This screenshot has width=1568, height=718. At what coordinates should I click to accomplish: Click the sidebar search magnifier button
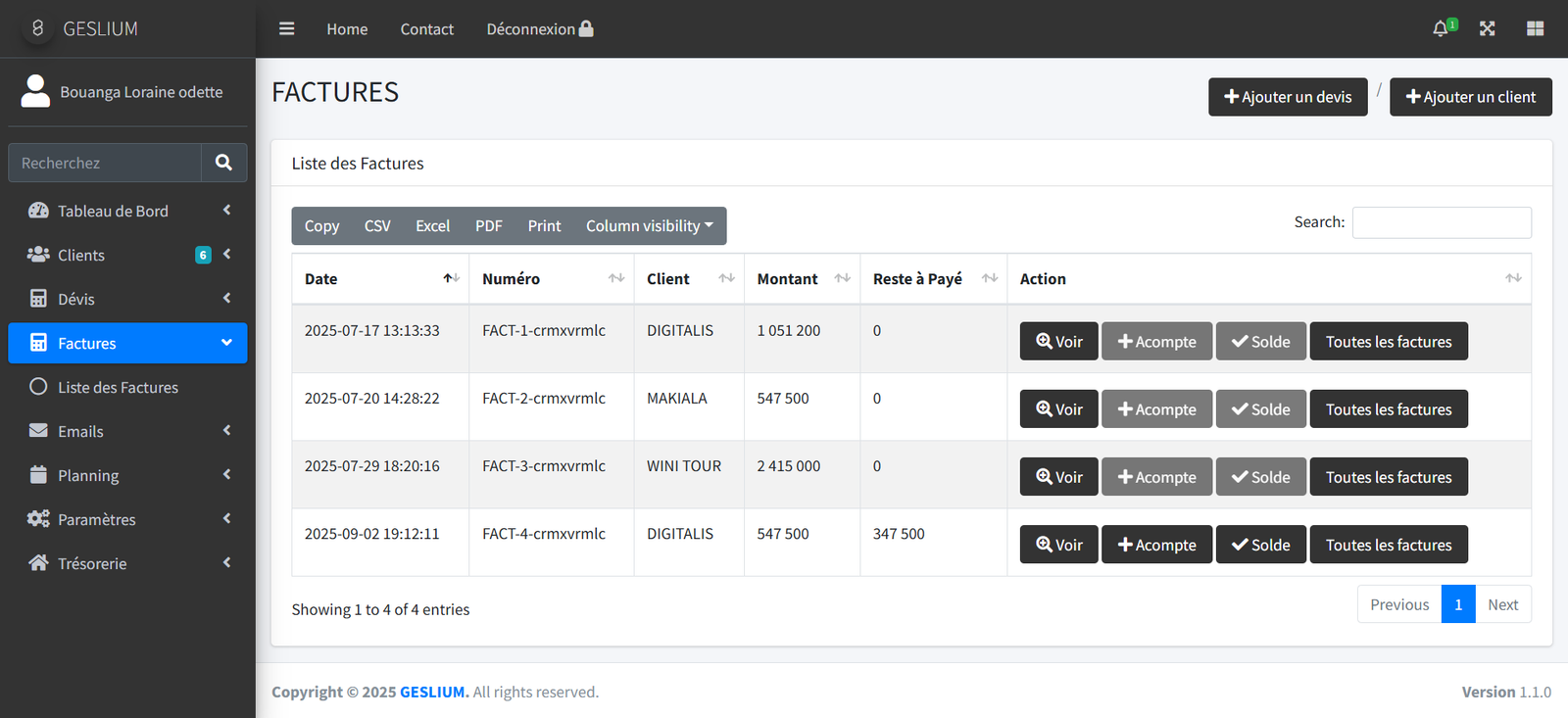(x=223, y=163)
